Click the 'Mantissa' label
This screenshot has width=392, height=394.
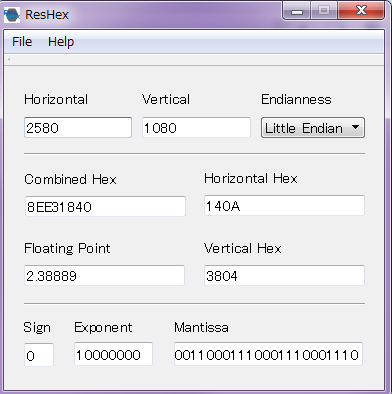pos(201,327)
